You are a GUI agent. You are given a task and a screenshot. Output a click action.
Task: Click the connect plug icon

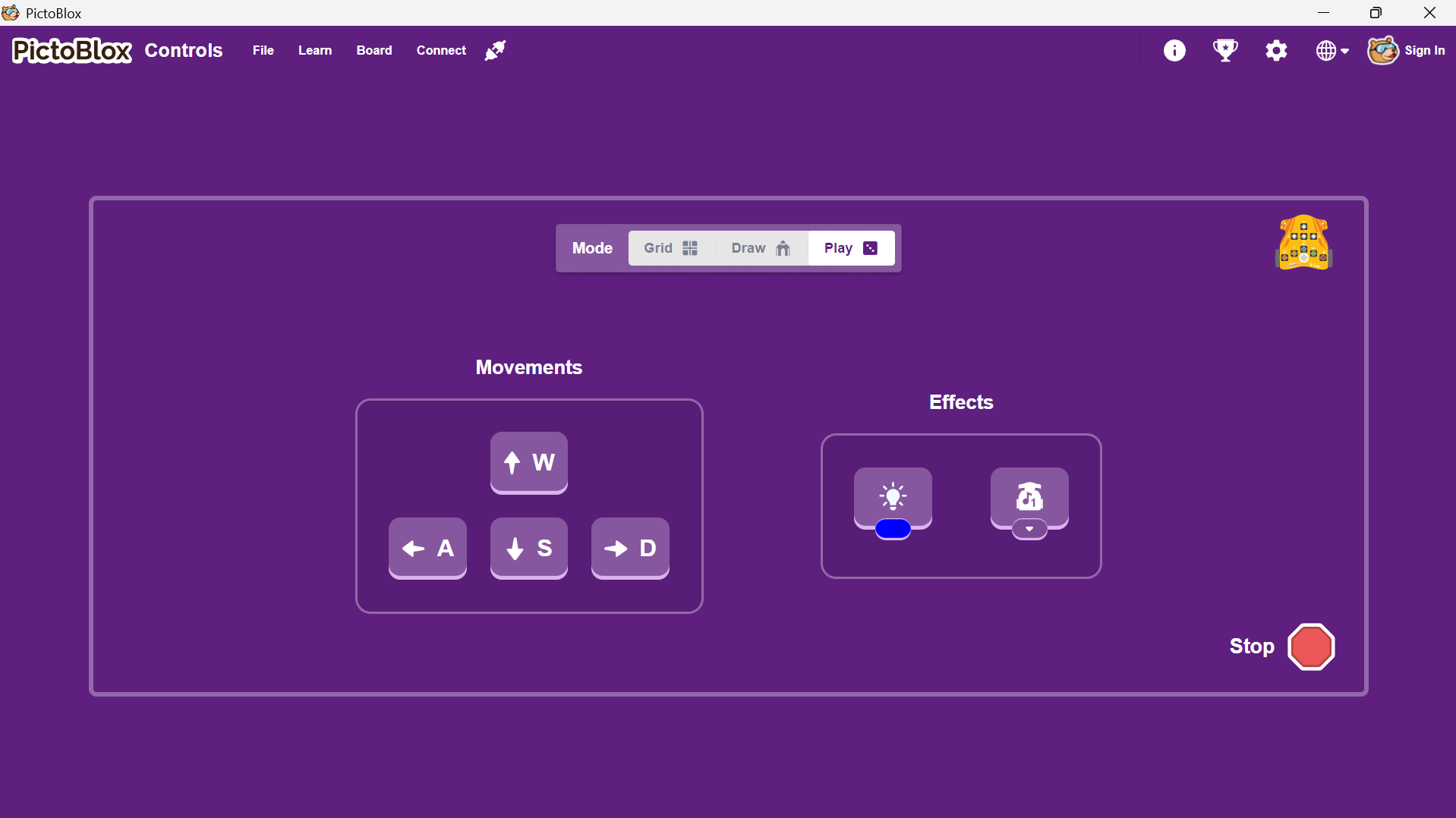coord(495,50)
